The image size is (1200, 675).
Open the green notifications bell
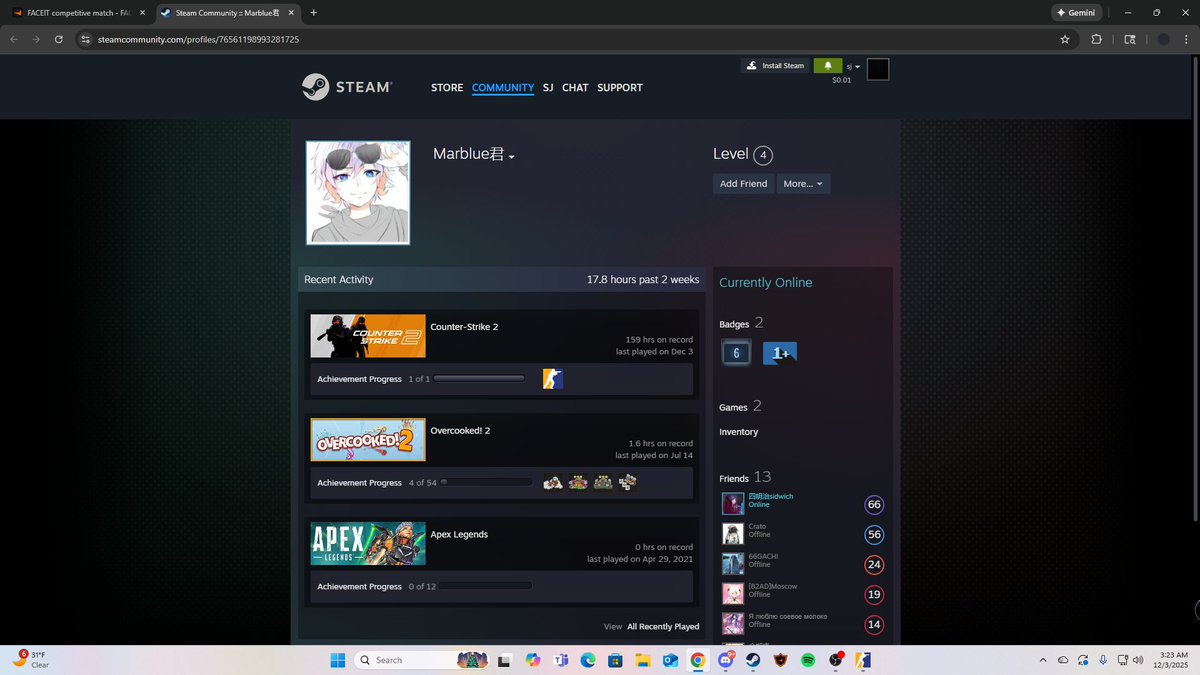827,66
